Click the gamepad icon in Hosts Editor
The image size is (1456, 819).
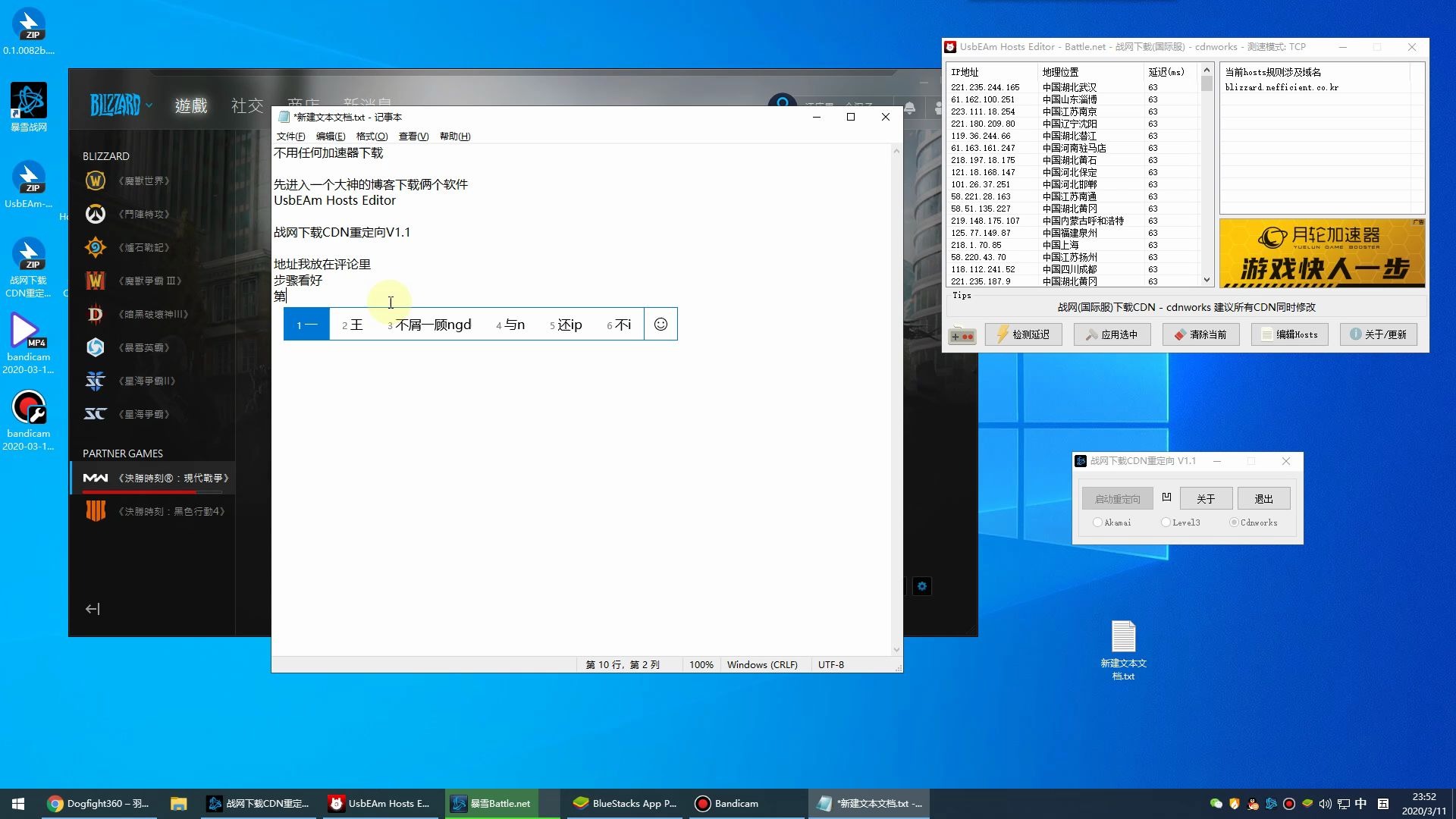962,335
